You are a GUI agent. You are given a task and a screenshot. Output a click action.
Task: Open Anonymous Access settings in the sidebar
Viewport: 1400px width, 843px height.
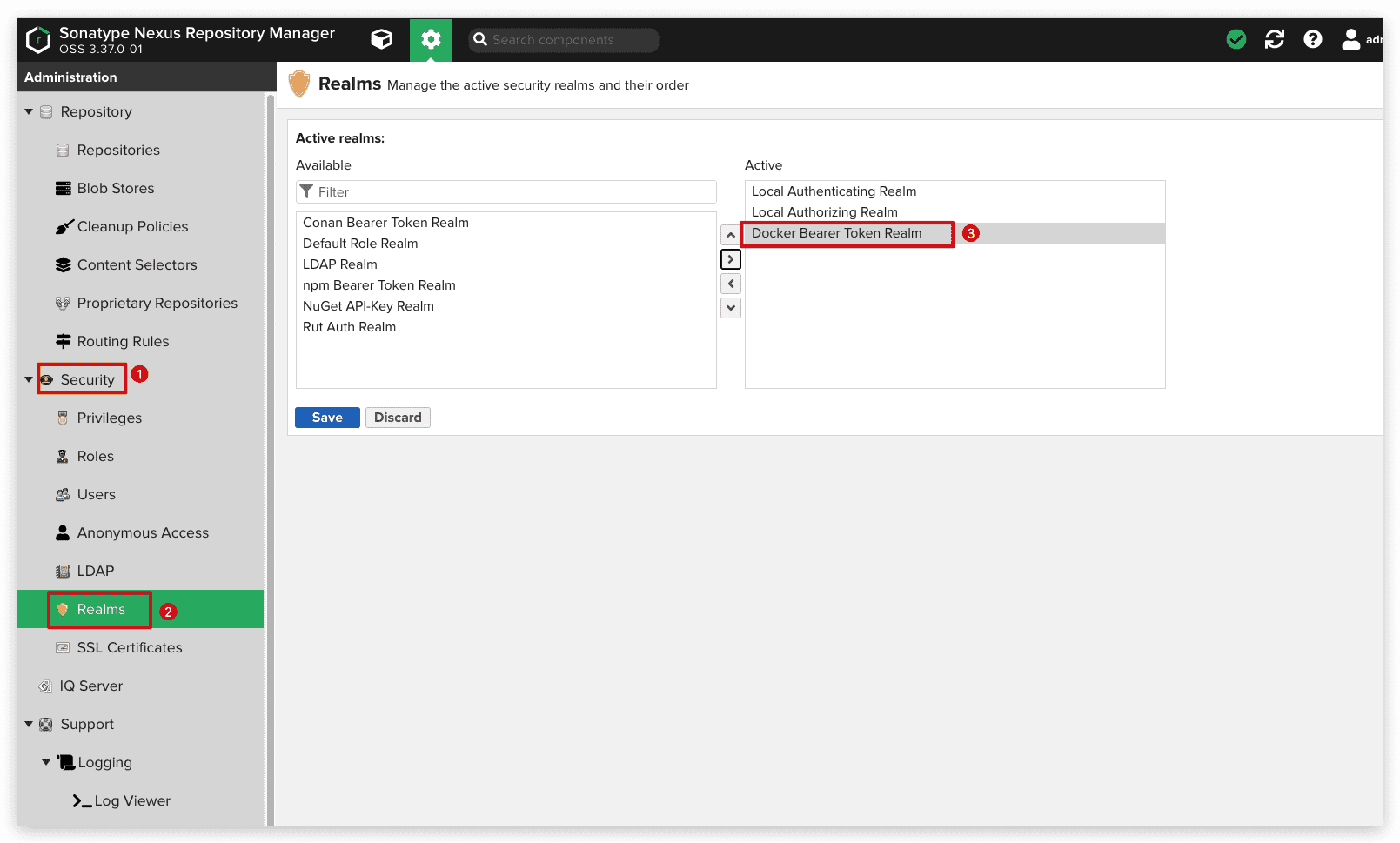coord(143,533)
